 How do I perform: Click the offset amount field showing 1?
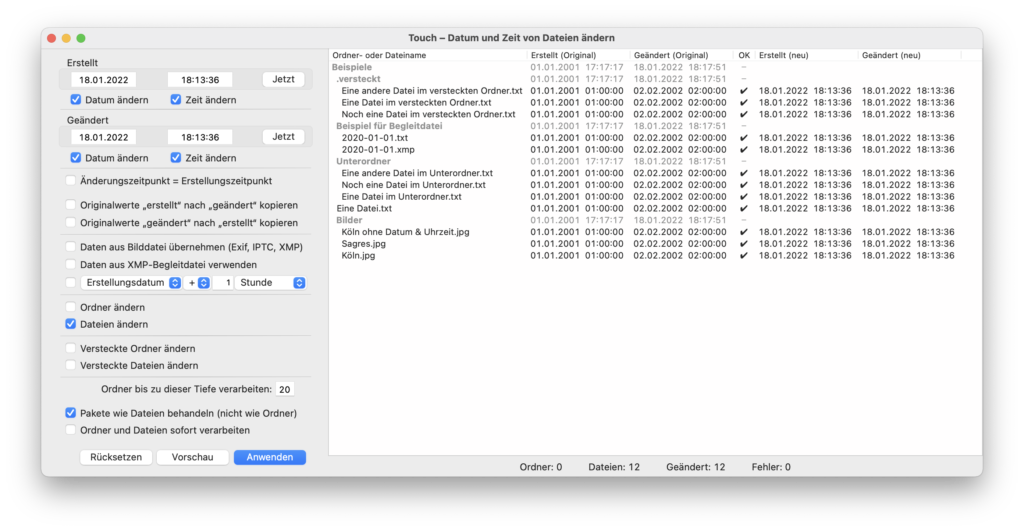tap(224, 283)
